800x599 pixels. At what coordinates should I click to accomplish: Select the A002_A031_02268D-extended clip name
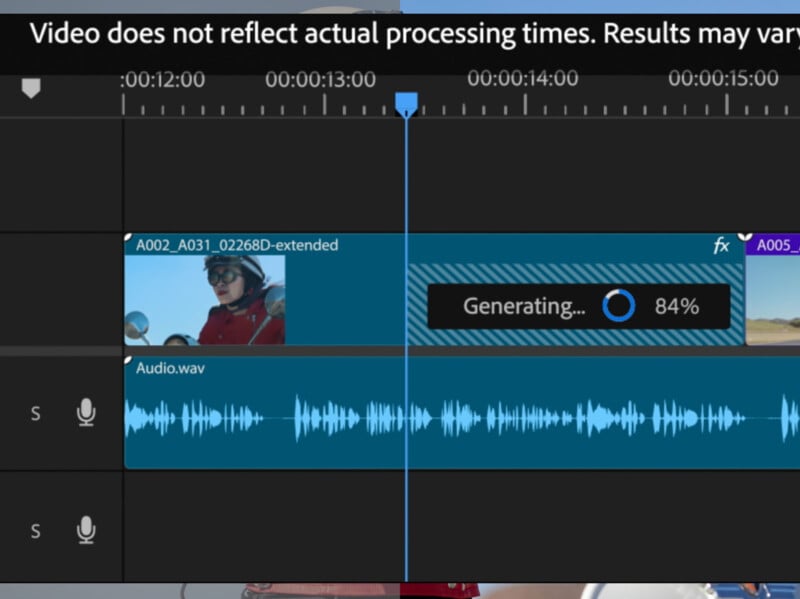237,245
